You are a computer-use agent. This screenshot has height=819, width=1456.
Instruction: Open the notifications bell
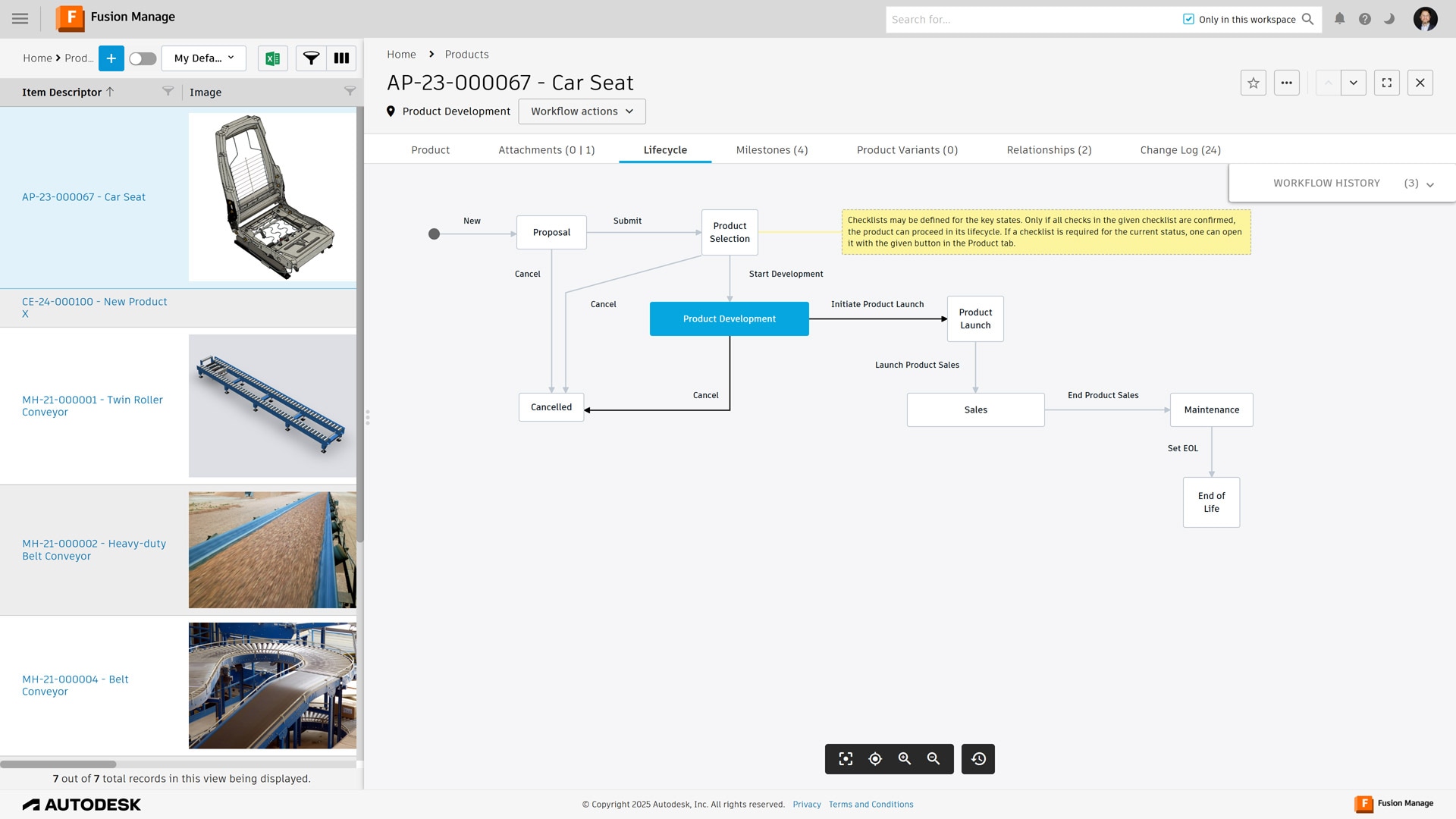click(x=1340, y=19)
